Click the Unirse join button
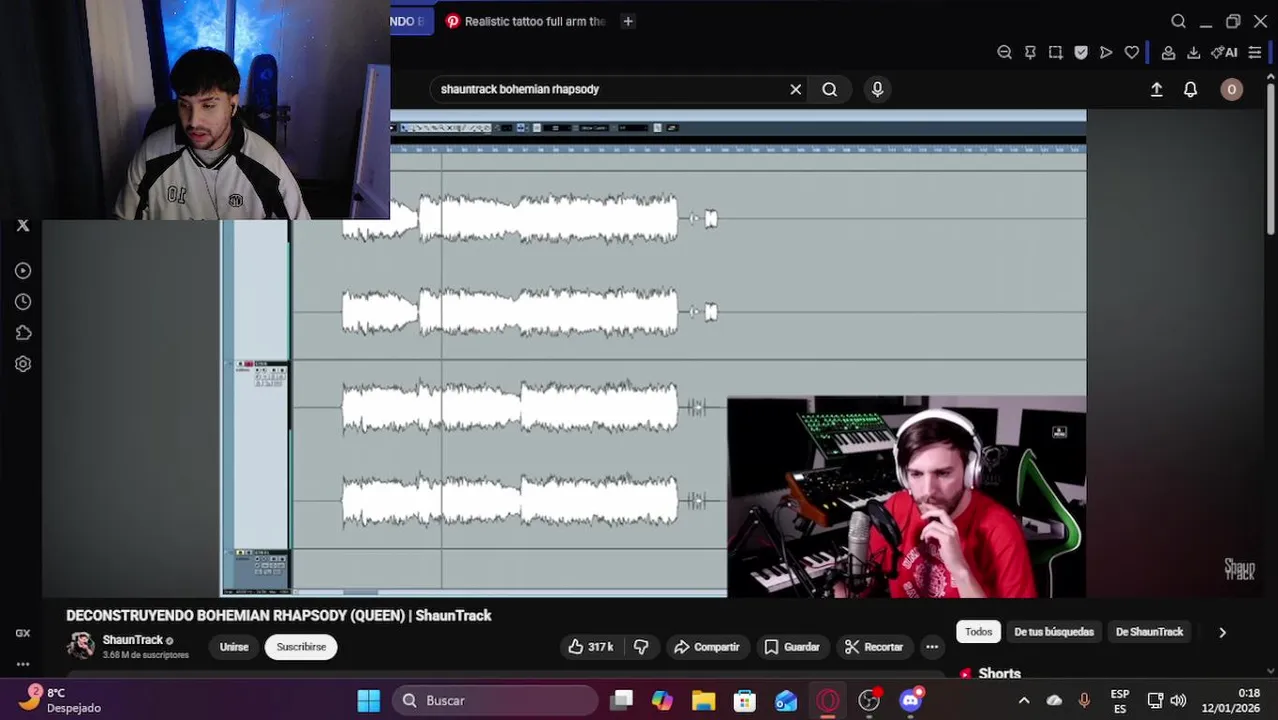This screenshot has height=720, width=1278. coord(234,647)
